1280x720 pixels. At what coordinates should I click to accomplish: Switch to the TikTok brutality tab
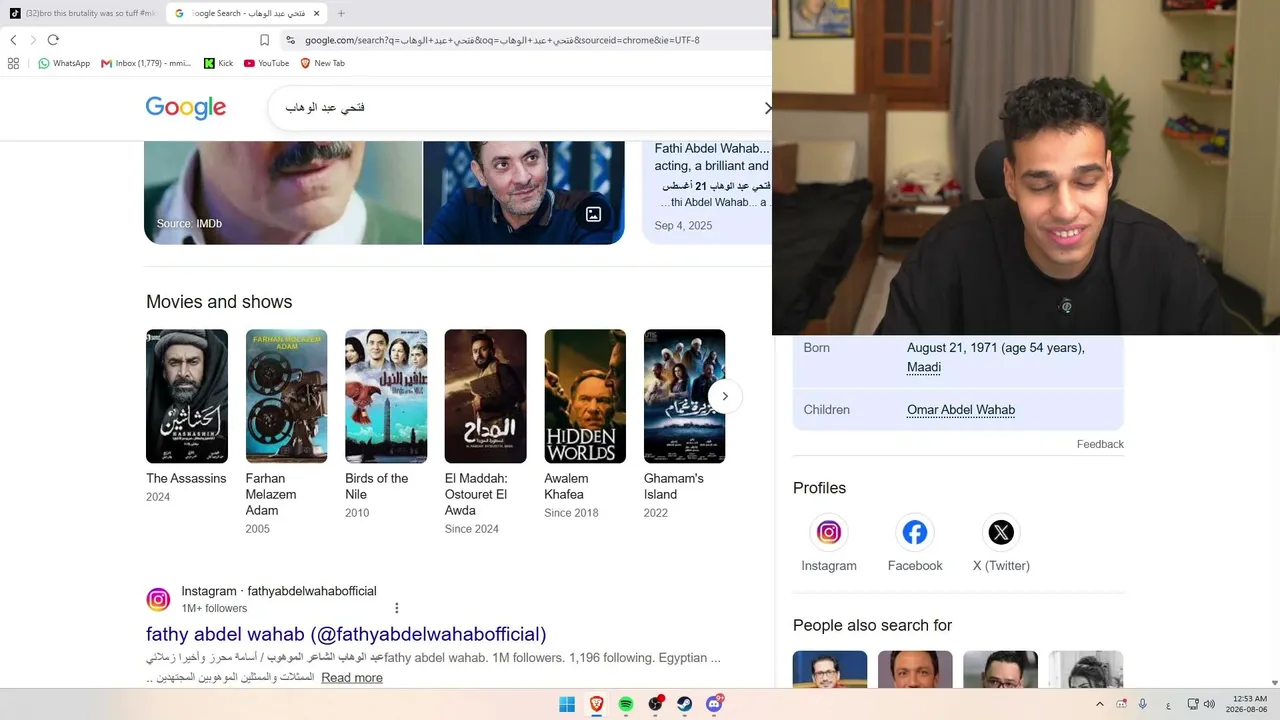pos(82,13)
